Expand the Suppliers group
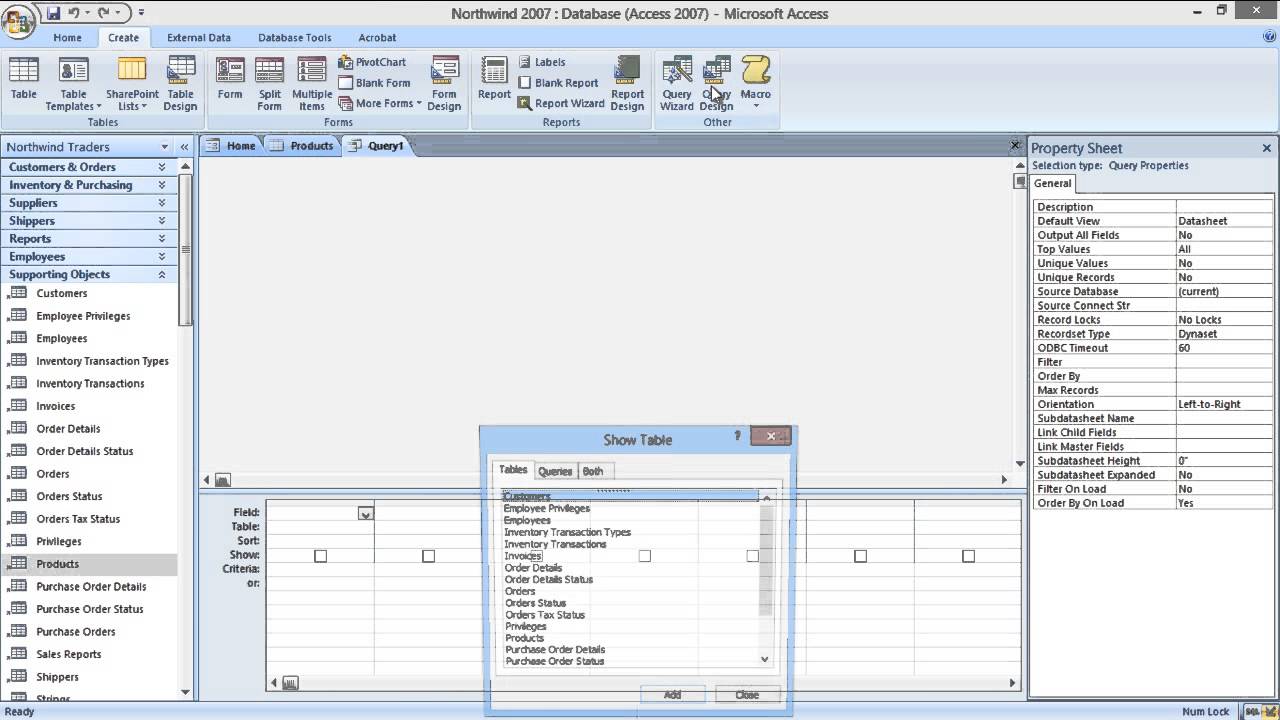This screenshot has height=720, width=1280. coord(162,203)
